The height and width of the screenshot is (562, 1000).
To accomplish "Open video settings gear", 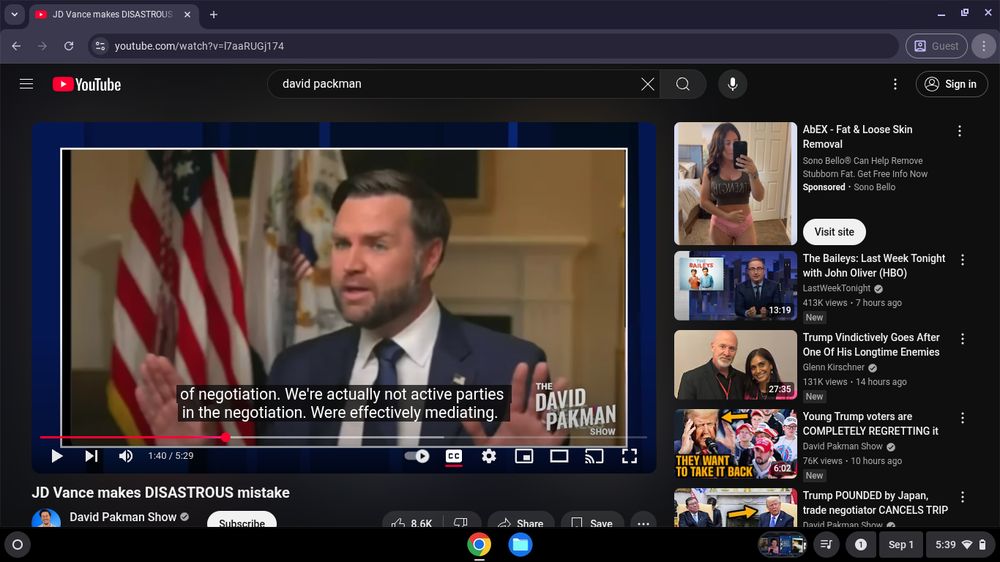I will (x=489, y=456).
